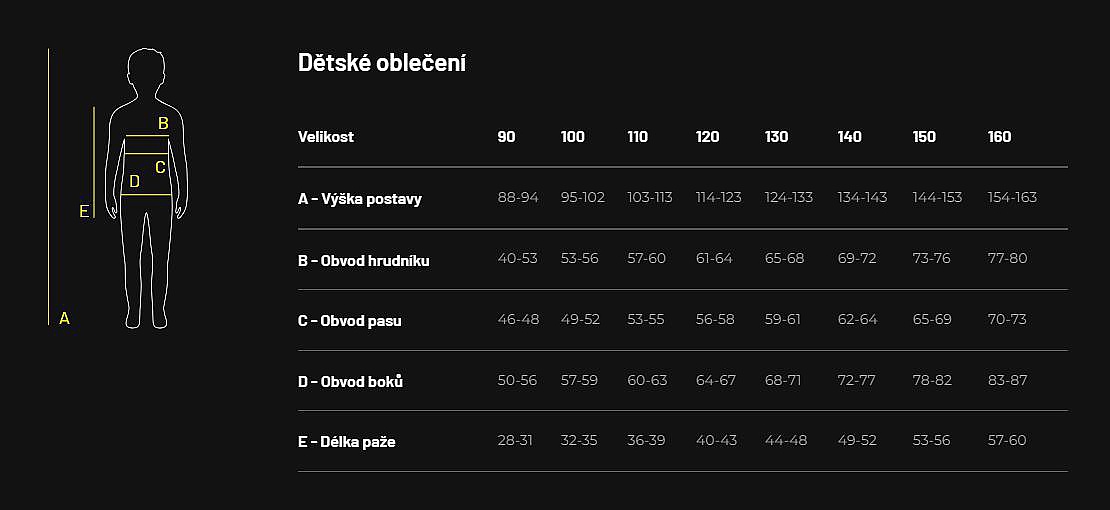The width and height of the screenshot is (1110, 510).
Task: Select the C waist marker on the figure
Action: click(x=160, y=167)
